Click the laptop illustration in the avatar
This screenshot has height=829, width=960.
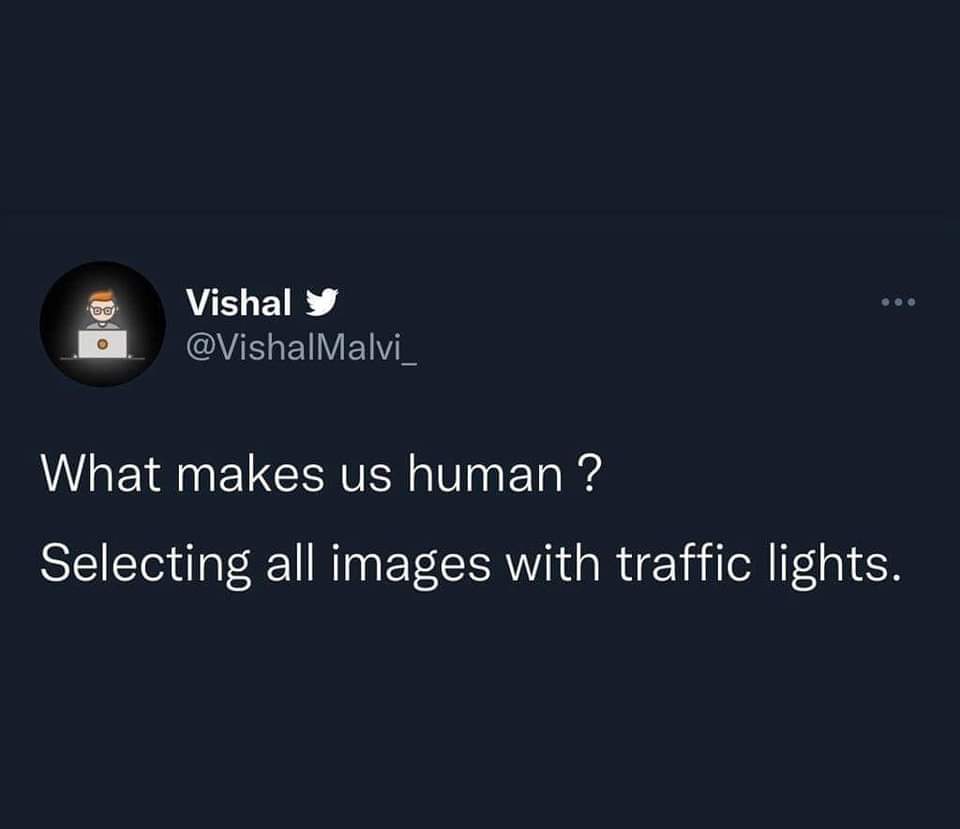coord(102,343)
